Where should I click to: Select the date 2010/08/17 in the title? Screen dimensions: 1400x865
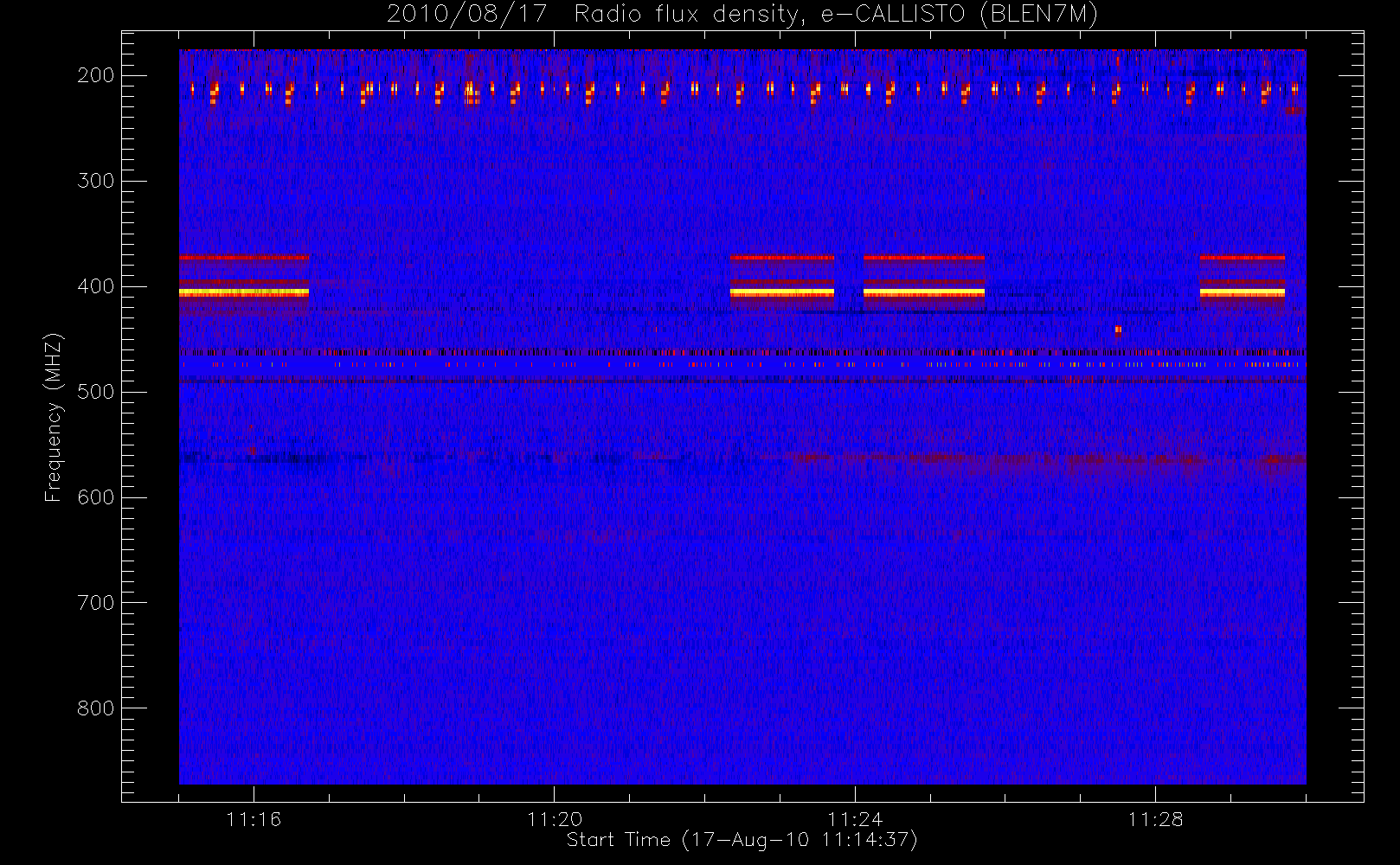[467, 15]
